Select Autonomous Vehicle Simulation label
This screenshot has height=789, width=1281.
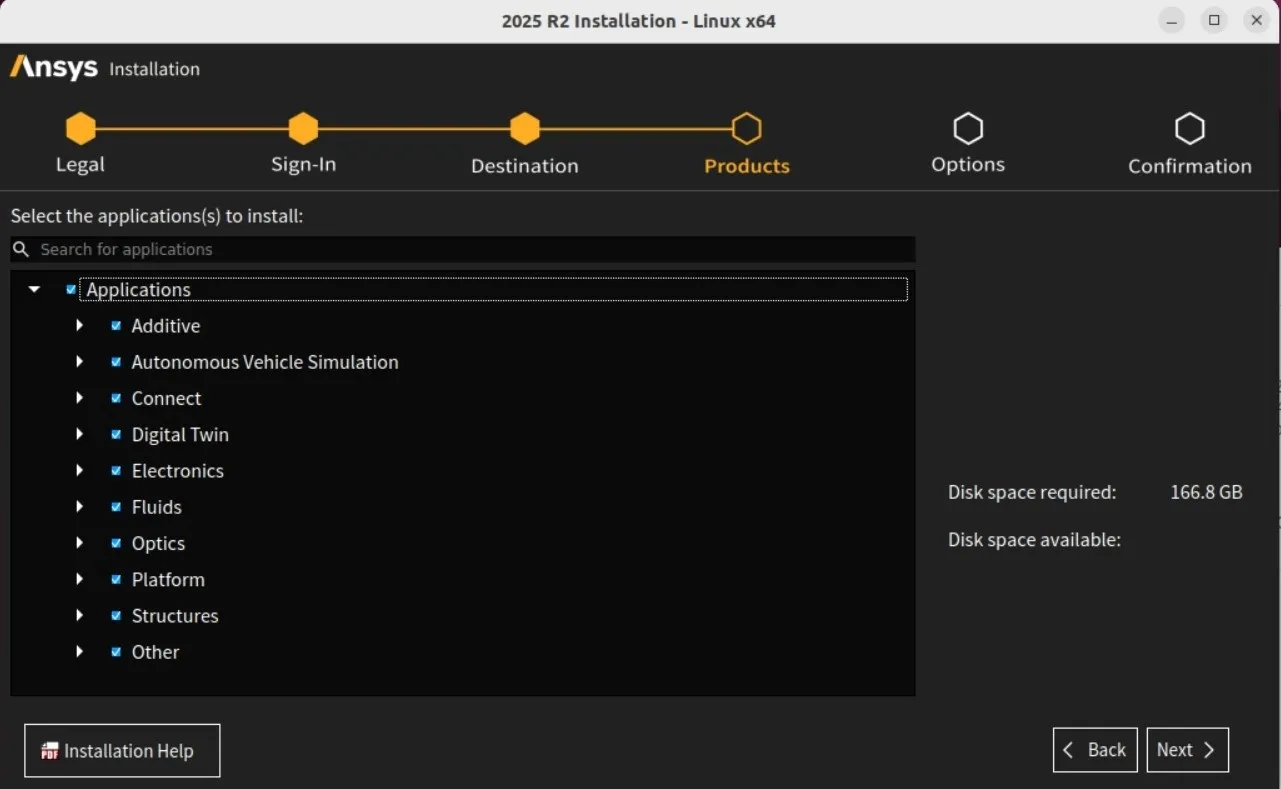(265, 362)
